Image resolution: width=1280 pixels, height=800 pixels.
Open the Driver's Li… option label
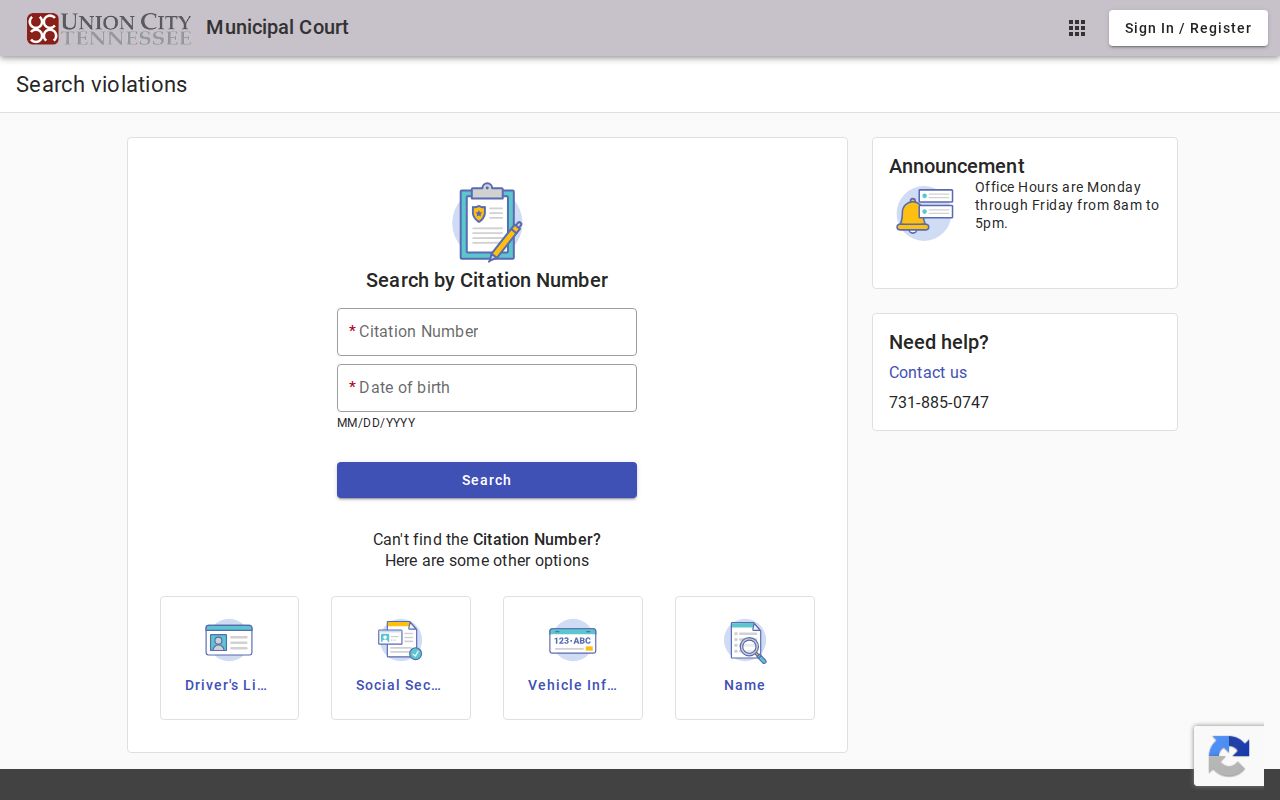[226, 685]
